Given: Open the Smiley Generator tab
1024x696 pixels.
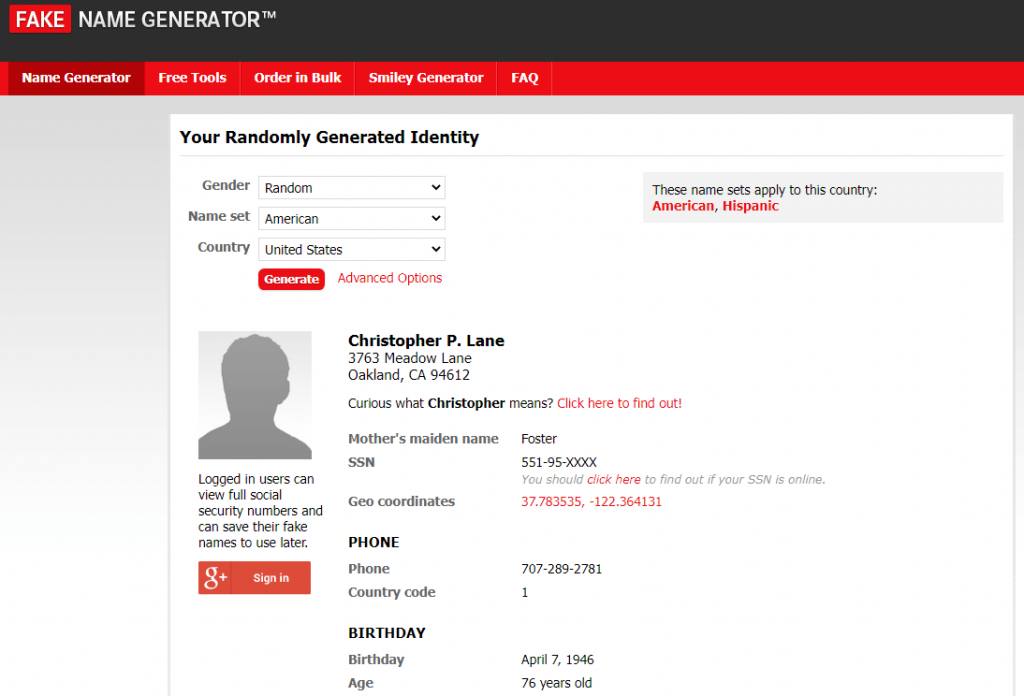Looking at the screenshot, I should (425, 78).
